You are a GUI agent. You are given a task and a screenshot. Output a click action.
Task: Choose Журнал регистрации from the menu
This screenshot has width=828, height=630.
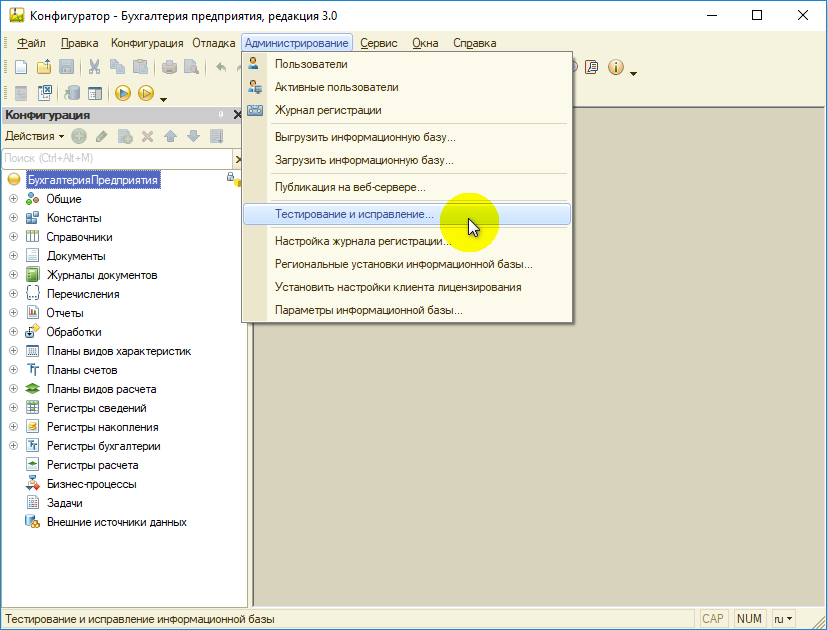click(x=328, y=110)
